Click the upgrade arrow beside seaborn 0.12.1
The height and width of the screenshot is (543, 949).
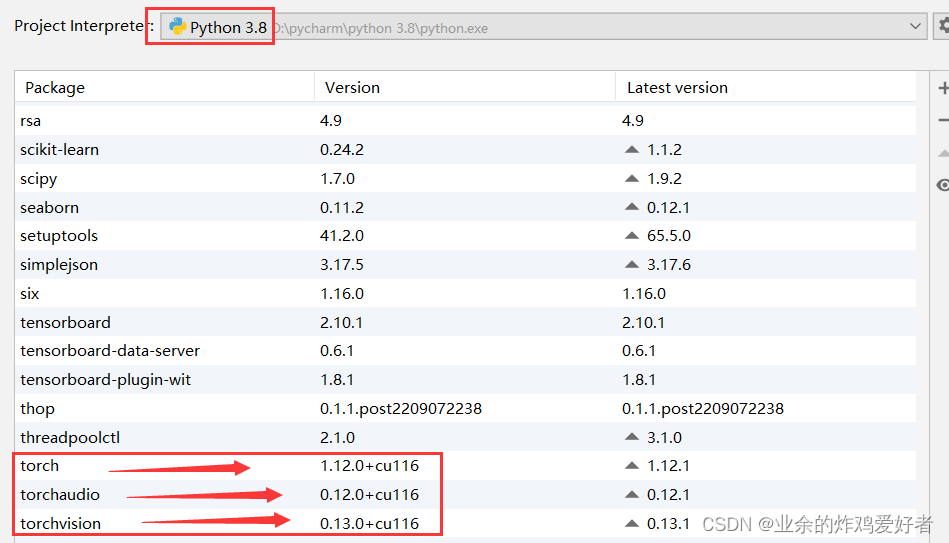[632, 207]
